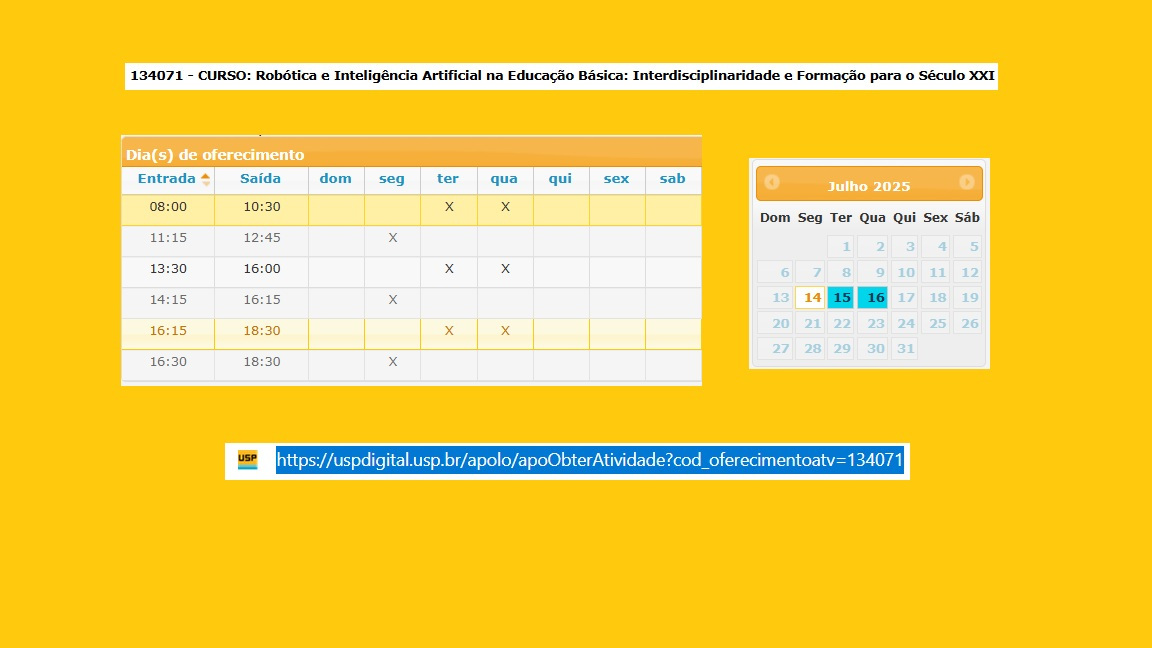
Task: Click the 'ter' column header
Action: (x=448, y=179)
